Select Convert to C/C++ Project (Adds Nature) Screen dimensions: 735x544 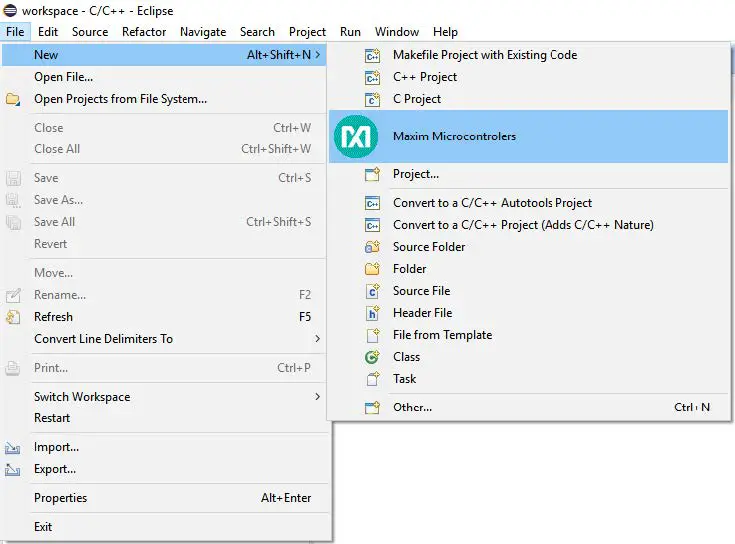[528, 225]
